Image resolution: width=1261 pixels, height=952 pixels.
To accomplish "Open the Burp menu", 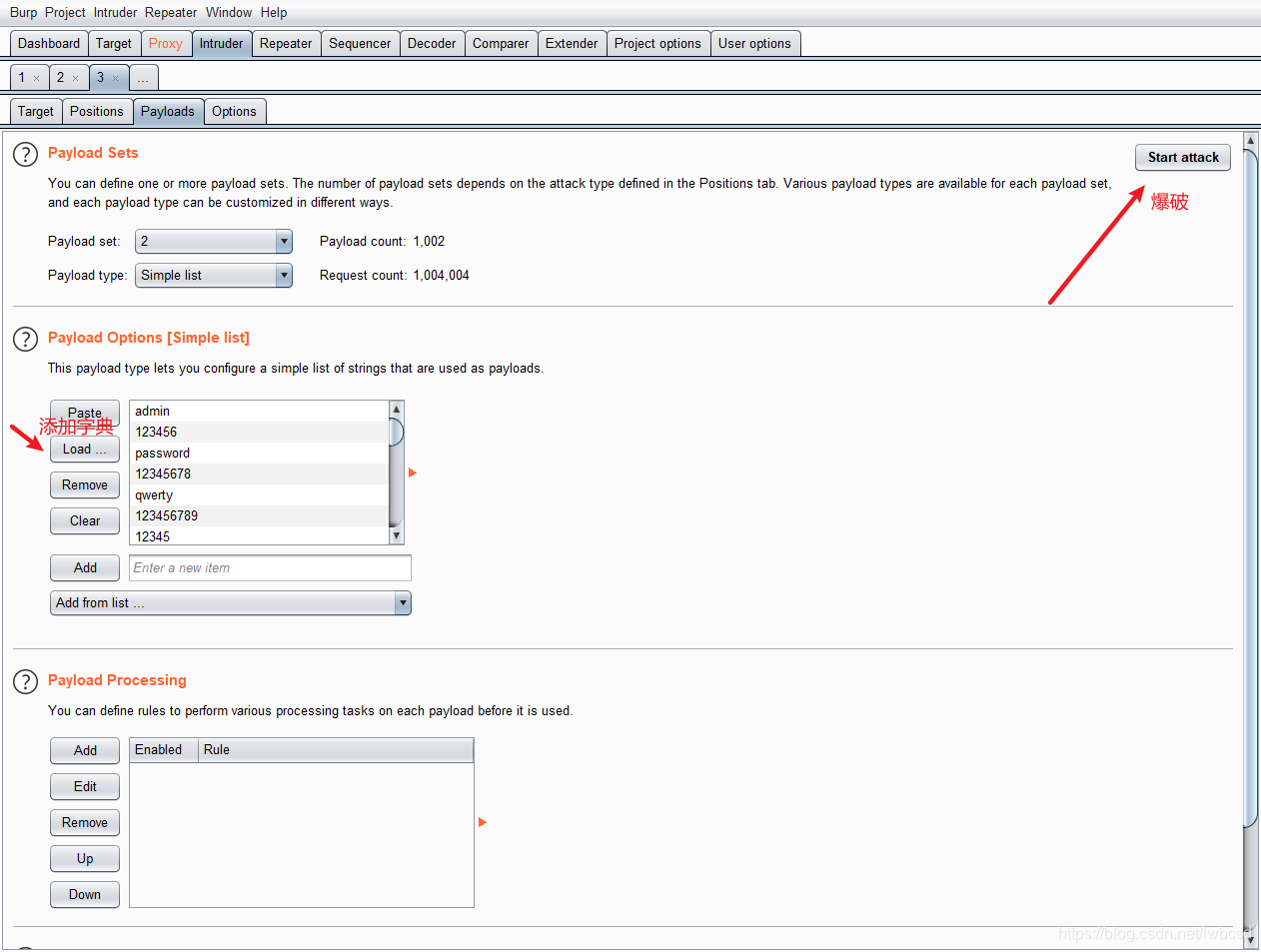I will 23,12.
